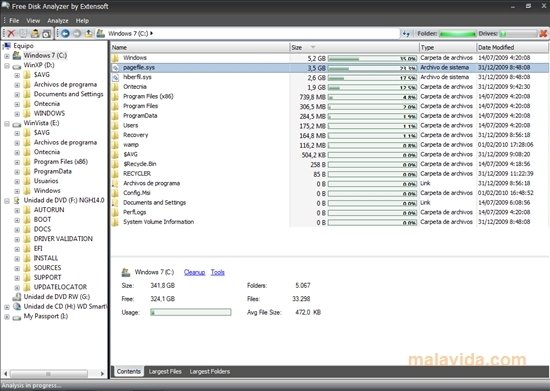
Task: Click the CD drive H: icon in tree
Action: [16, 306]
